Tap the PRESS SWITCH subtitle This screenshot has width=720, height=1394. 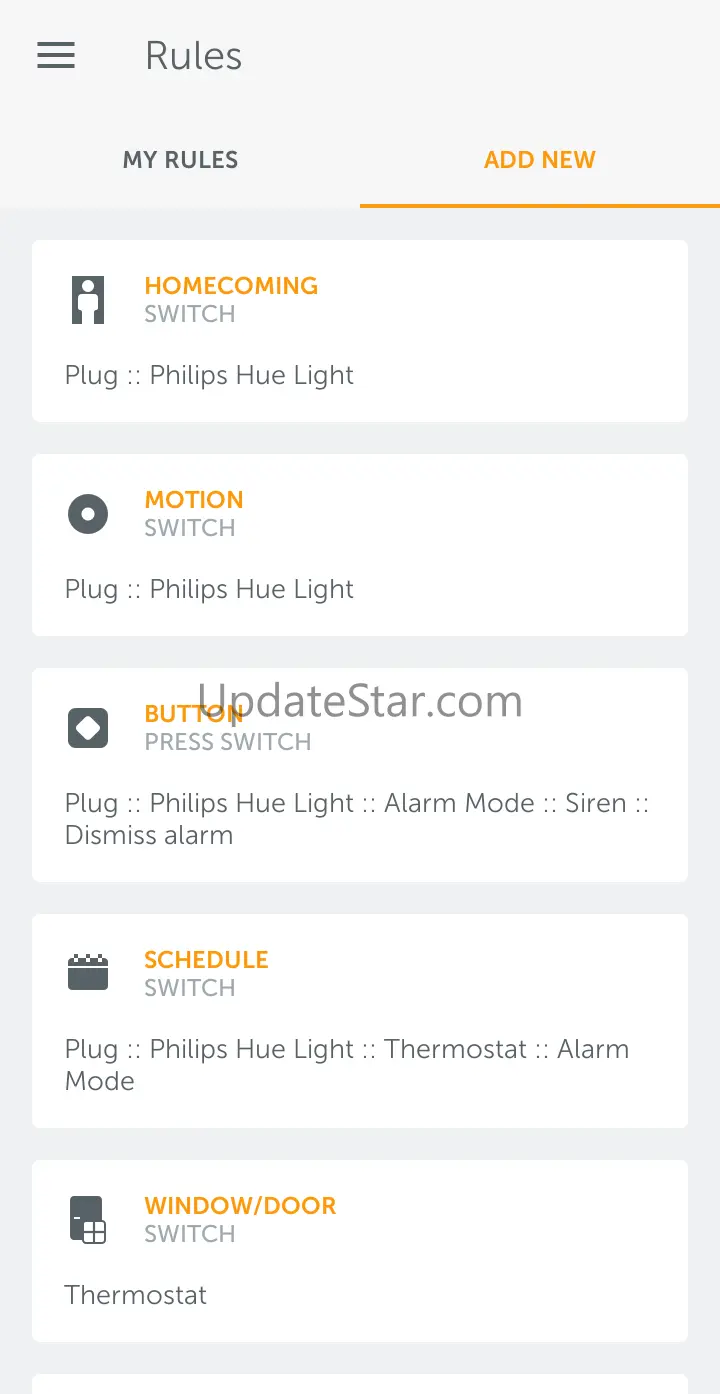[228, 742]
